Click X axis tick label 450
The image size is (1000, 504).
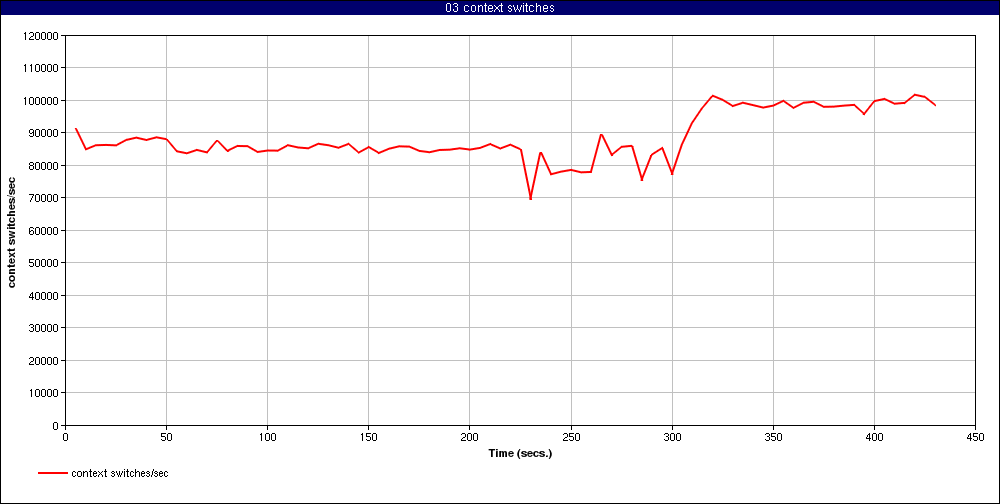pyautogui.click(x=975, y=438)
